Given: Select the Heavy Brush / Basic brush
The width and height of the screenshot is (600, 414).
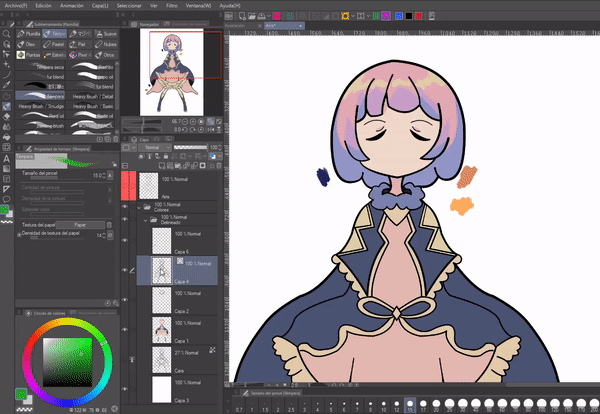Looking at the screenshot, I should pos(91,106).
